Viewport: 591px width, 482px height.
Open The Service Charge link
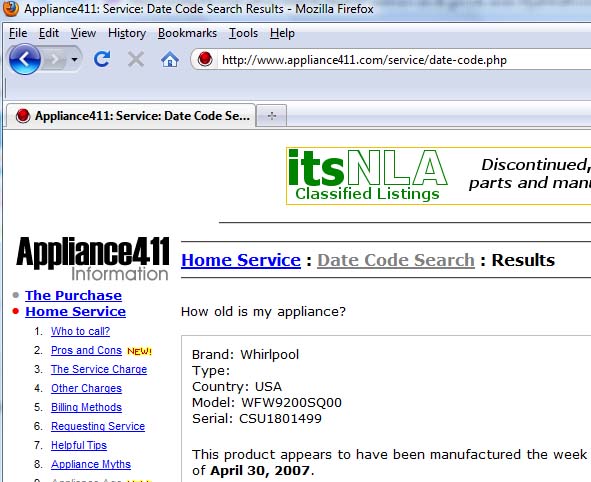99,369
